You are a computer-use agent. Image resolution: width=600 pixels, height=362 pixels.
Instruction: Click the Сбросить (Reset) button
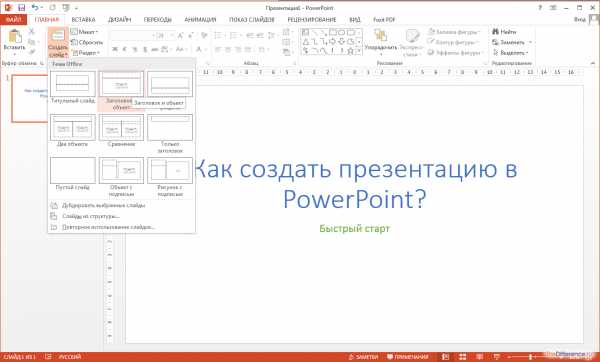pyautogui.click(x=87, y=42)
